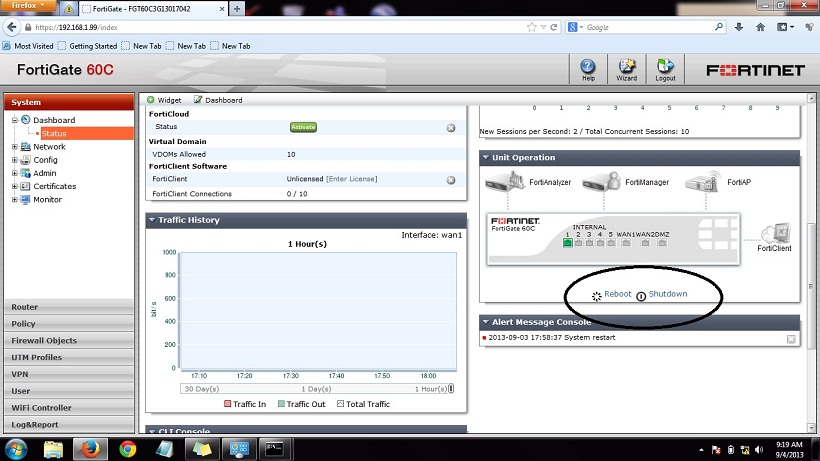
Task: Expand the Certificates tree node
Action: pos(15,186)
